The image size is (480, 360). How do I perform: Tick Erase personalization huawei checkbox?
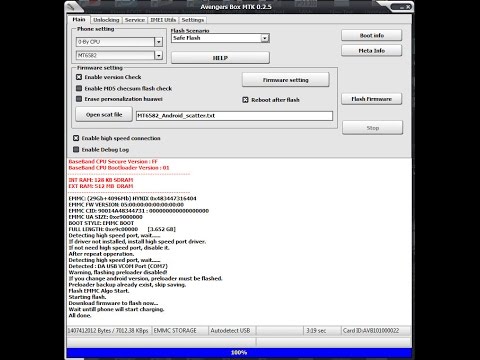pos(79,99)
